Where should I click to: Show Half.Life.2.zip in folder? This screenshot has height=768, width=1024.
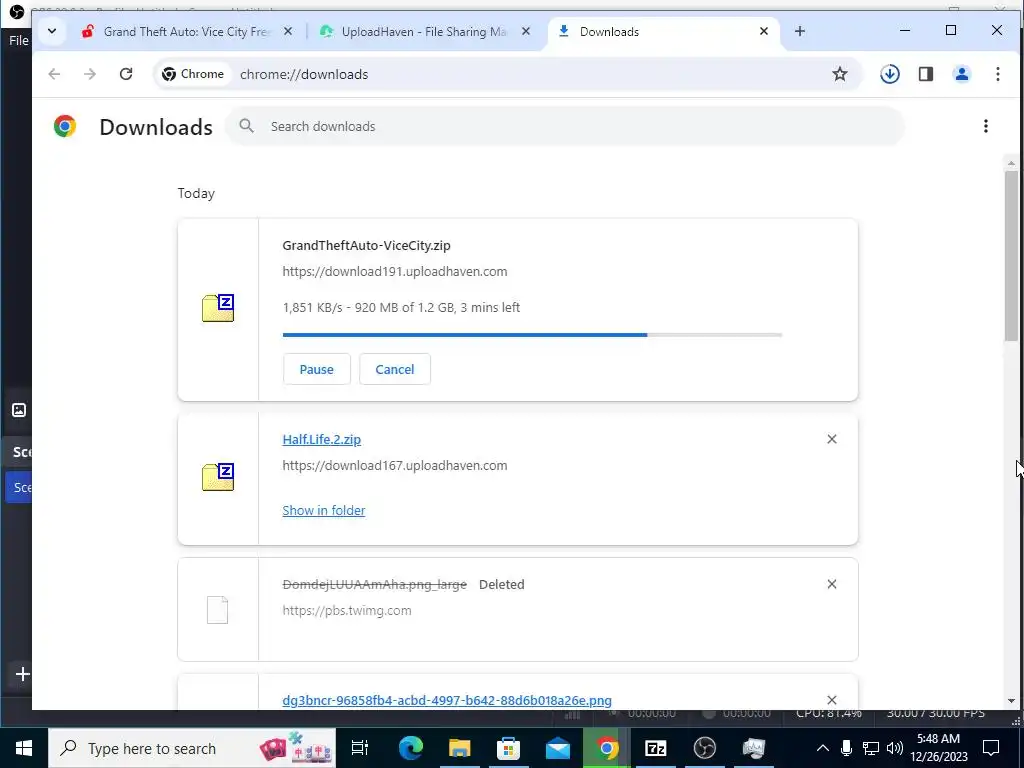(323, 511)
